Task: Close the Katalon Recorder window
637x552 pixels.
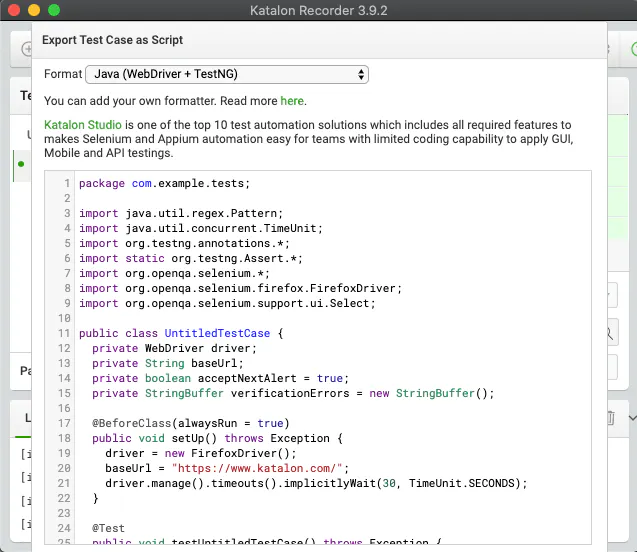Action: tap(14, 10)
